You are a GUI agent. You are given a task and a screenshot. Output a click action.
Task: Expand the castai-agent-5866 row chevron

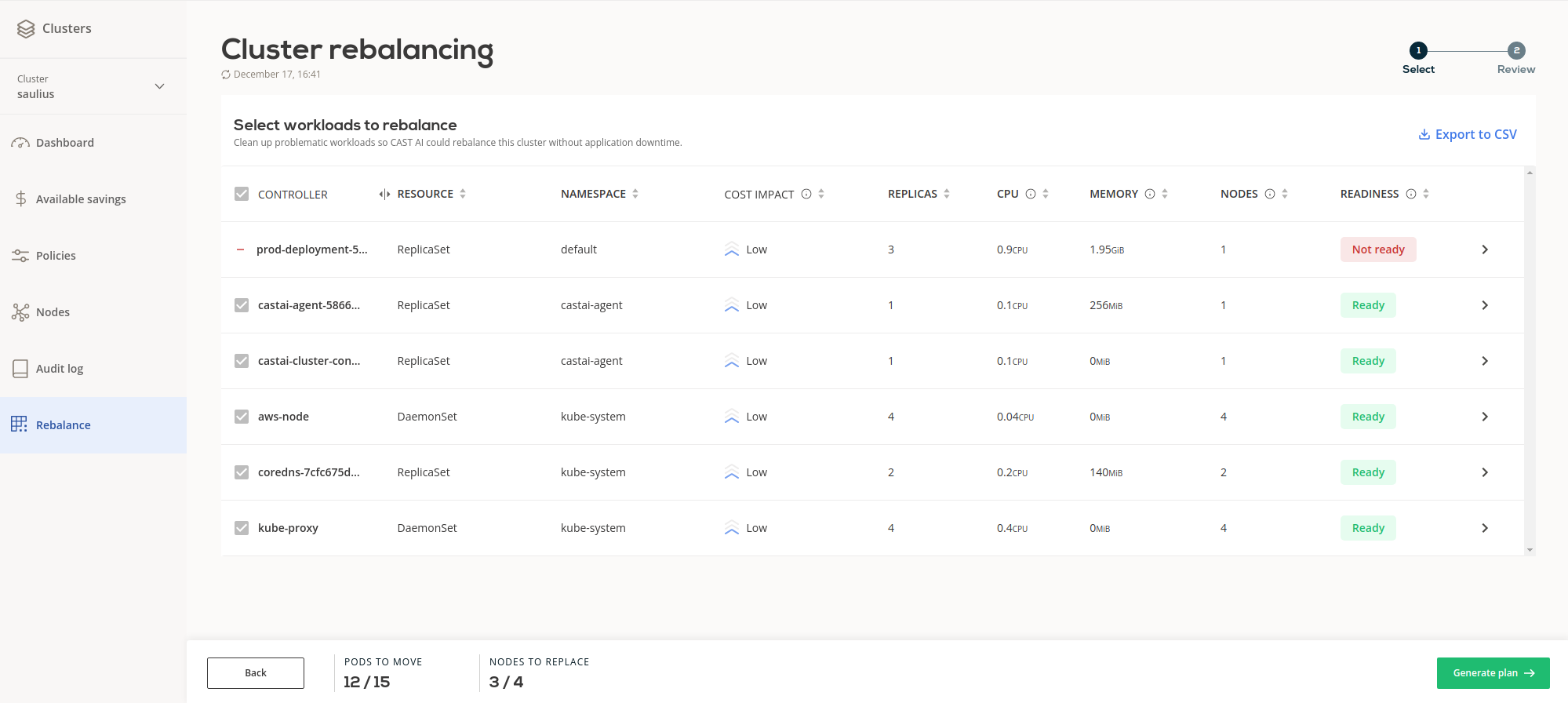click(x=1485, y=305)
